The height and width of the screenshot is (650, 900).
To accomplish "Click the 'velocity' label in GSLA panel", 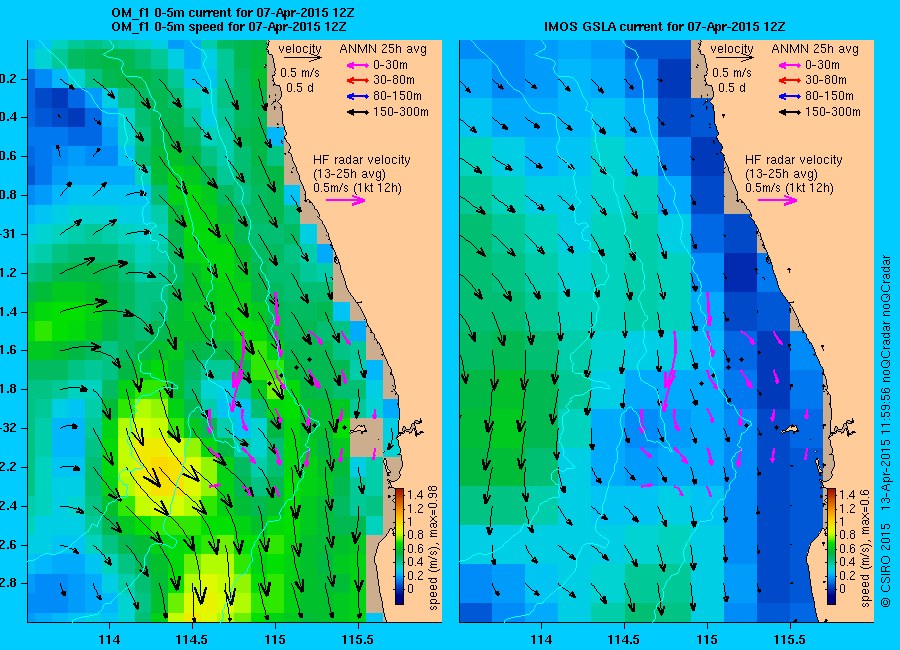I will pos(732,49).
